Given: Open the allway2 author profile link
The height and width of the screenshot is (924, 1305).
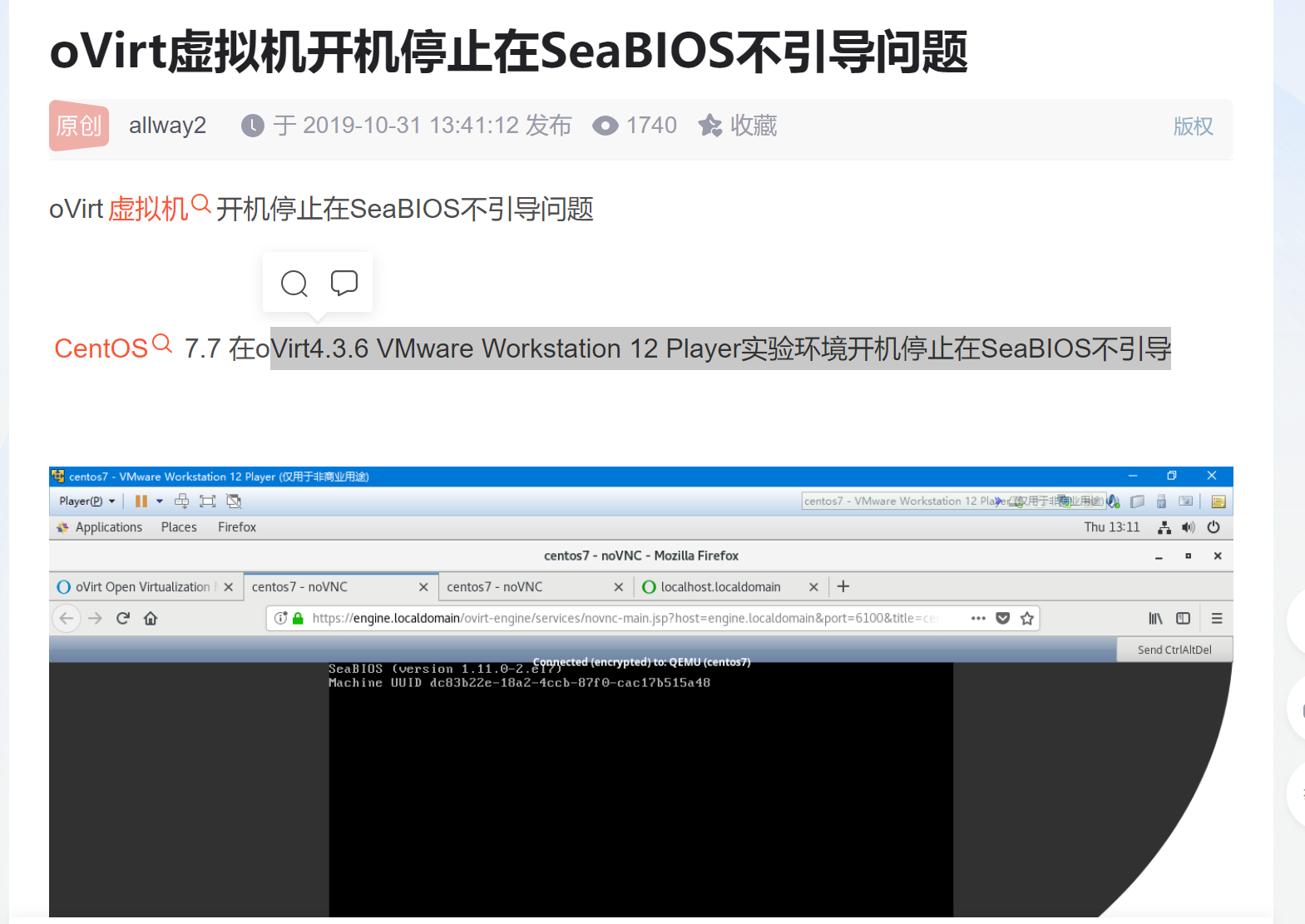Looking at the screenshot, I should pos(167,126).
